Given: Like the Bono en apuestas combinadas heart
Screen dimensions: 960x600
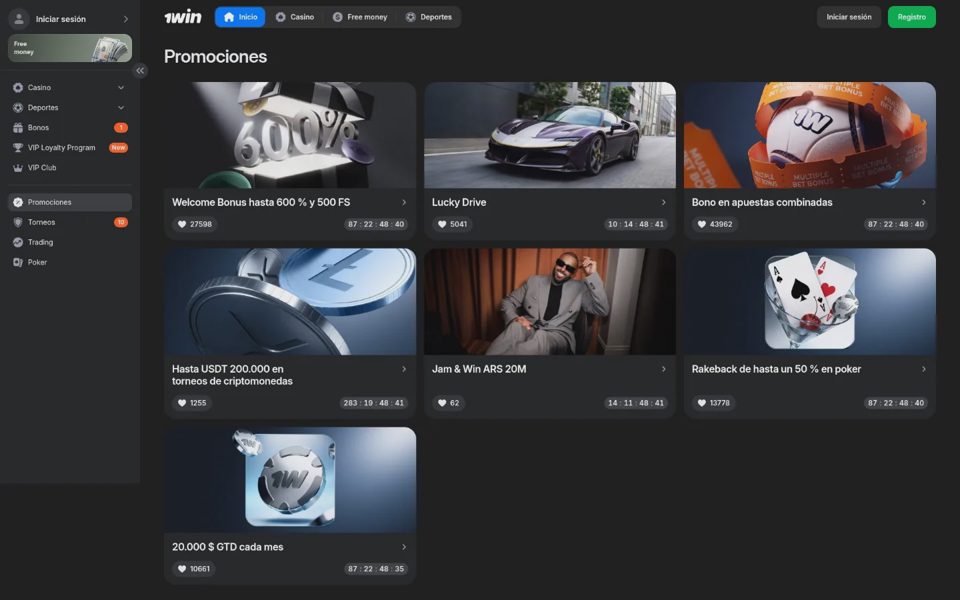Looking at the screenshot, I should tap(702, 224).
